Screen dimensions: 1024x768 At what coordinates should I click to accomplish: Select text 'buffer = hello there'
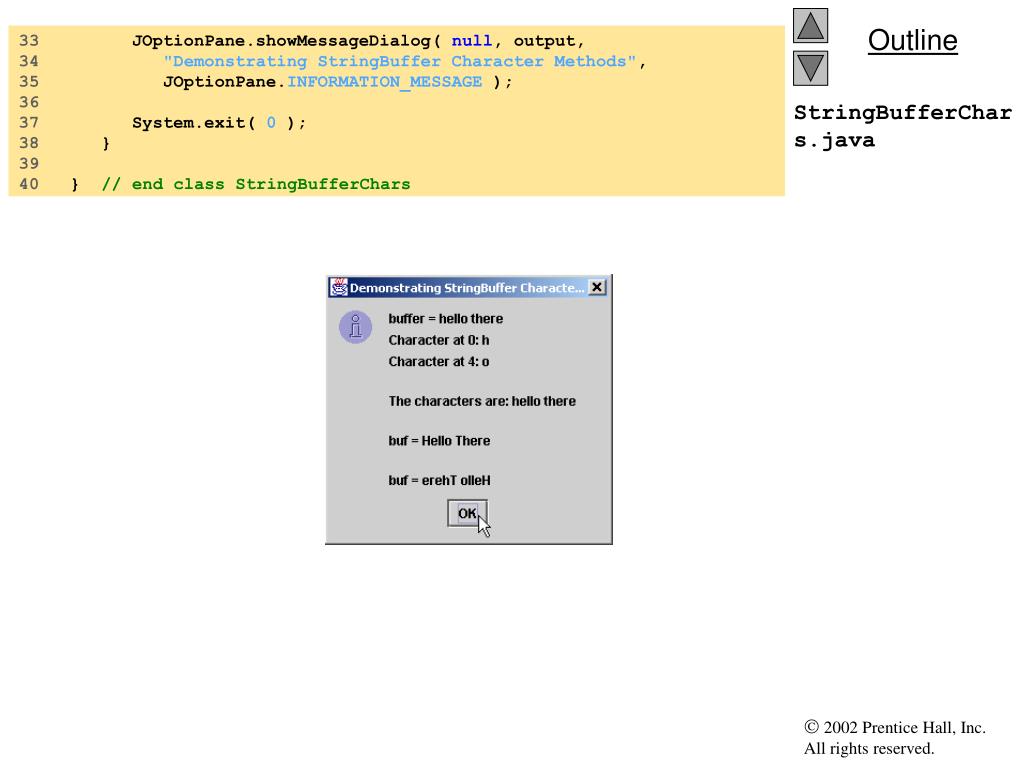445,319
